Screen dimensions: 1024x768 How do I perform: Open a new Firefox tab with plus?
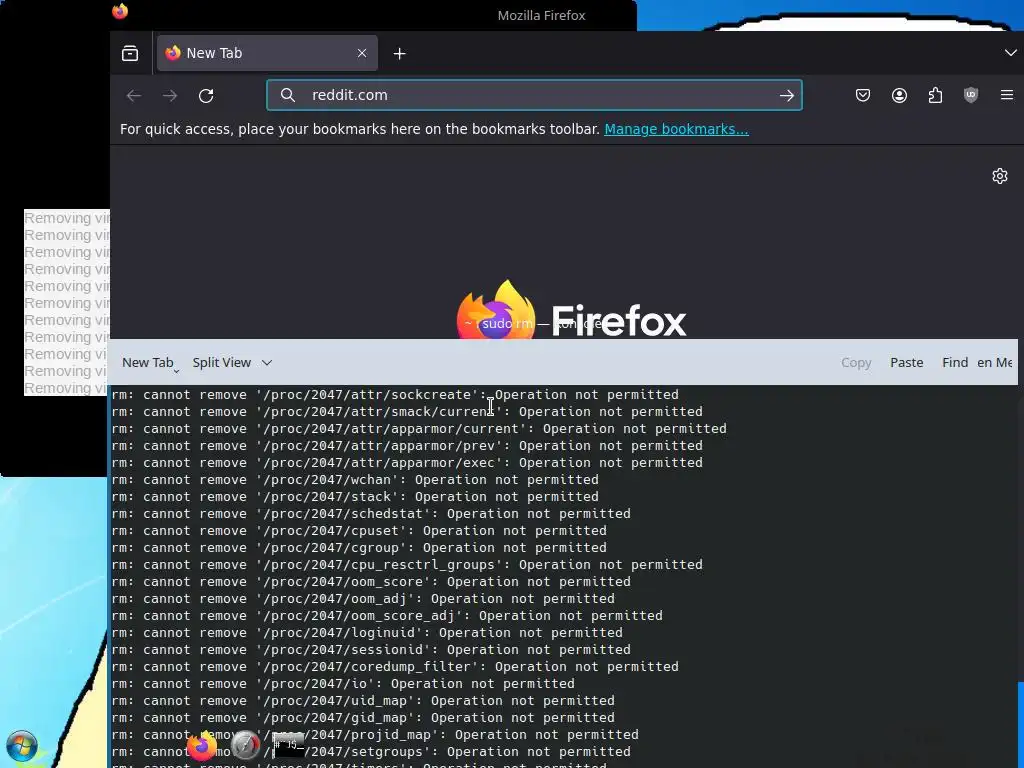click(400, 54)
